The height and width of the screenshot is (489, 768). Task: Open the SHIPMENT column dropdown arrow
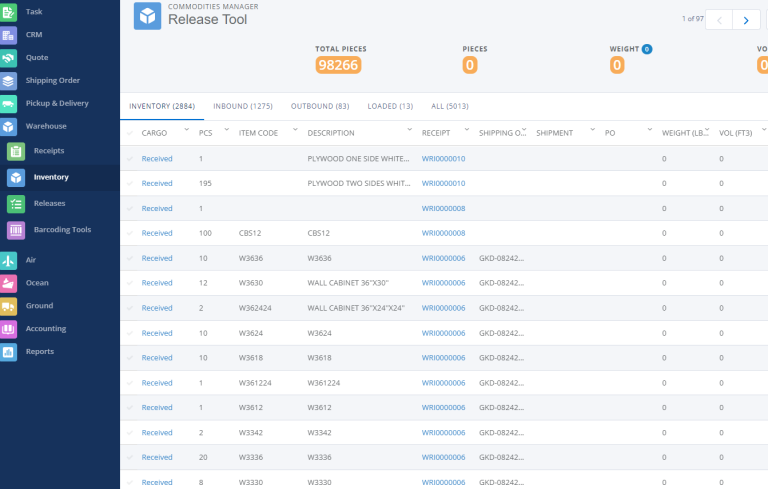click(593, 130)
